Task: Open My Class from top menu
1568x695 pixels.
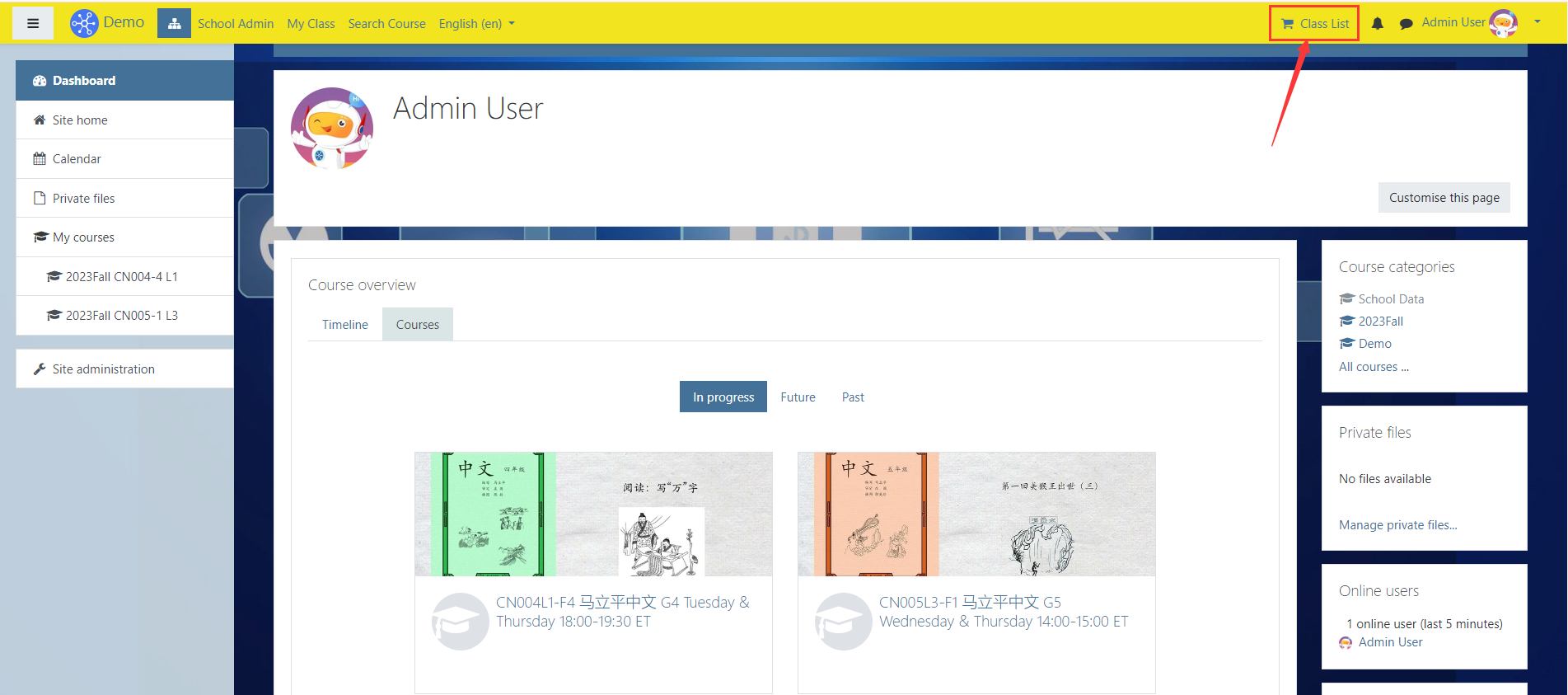Action: click(311, 24)
